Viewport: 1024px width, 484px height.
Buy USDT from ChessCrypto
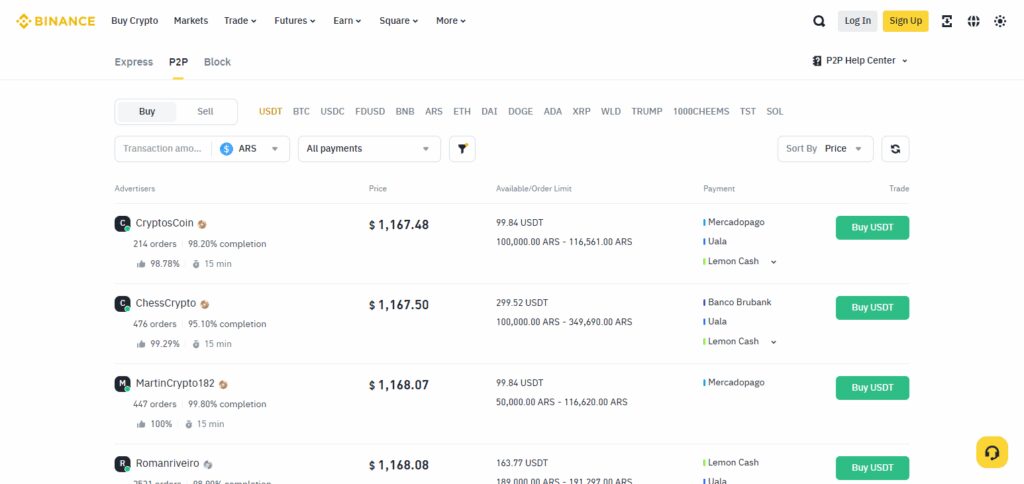pos(872,308)
